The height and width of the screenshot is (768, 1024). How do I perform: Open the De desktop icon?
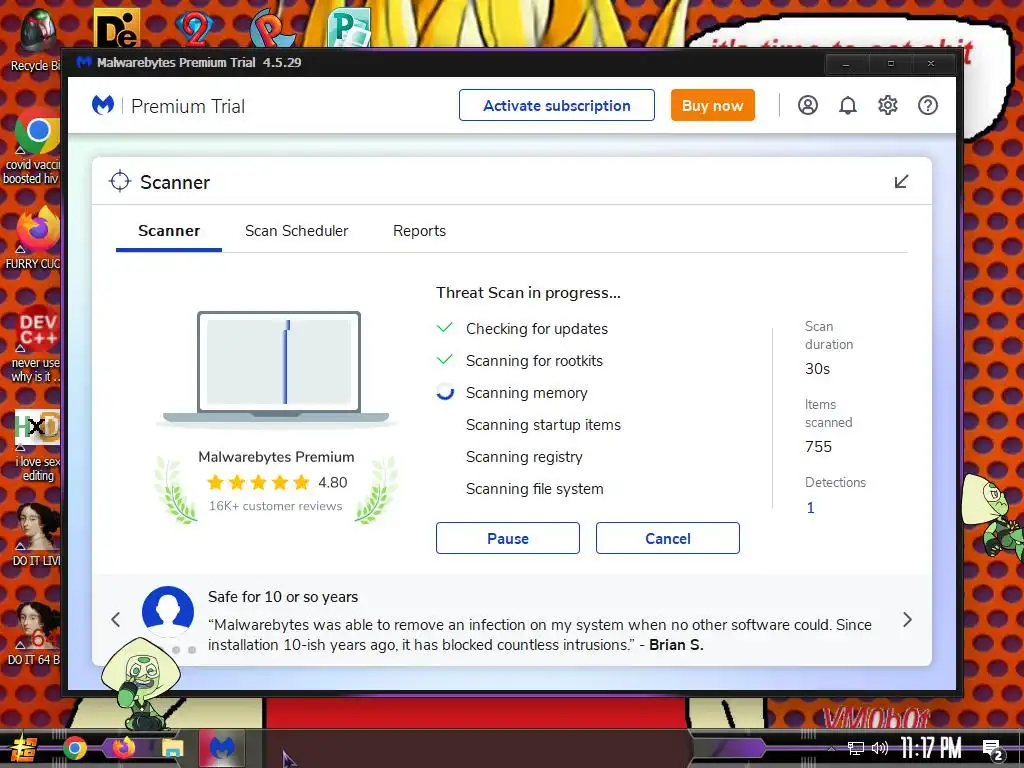click(x=117, y=27)
